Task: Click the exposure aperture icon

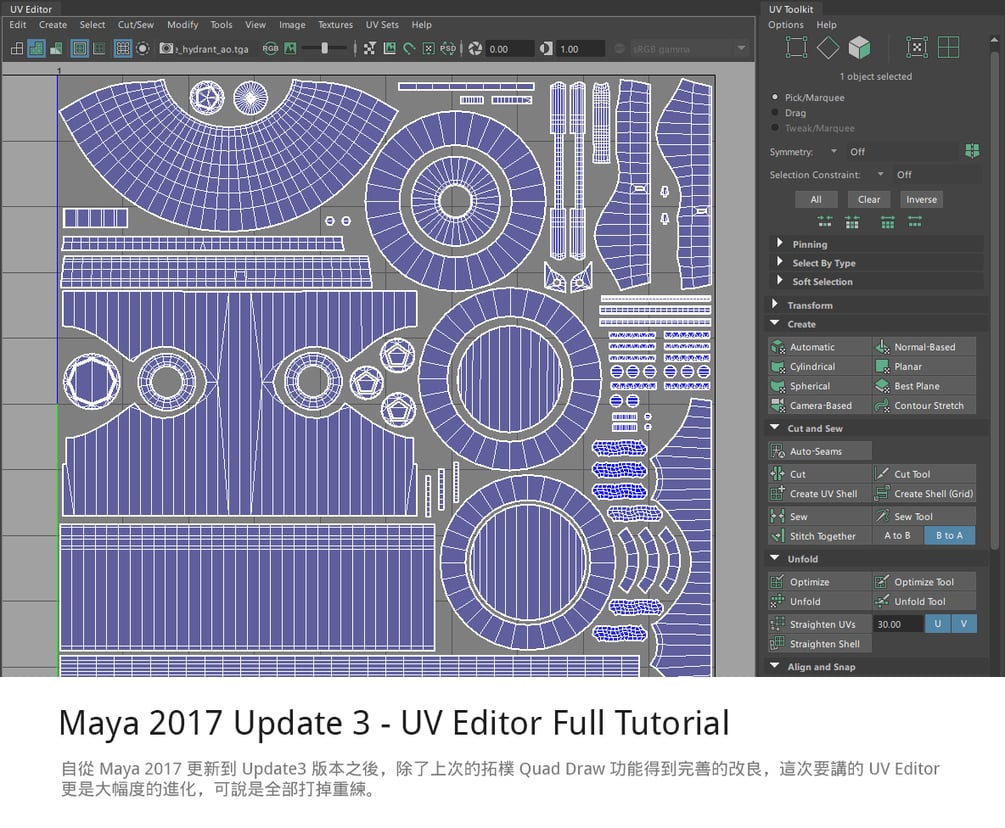Action: [x=475, y=49]
